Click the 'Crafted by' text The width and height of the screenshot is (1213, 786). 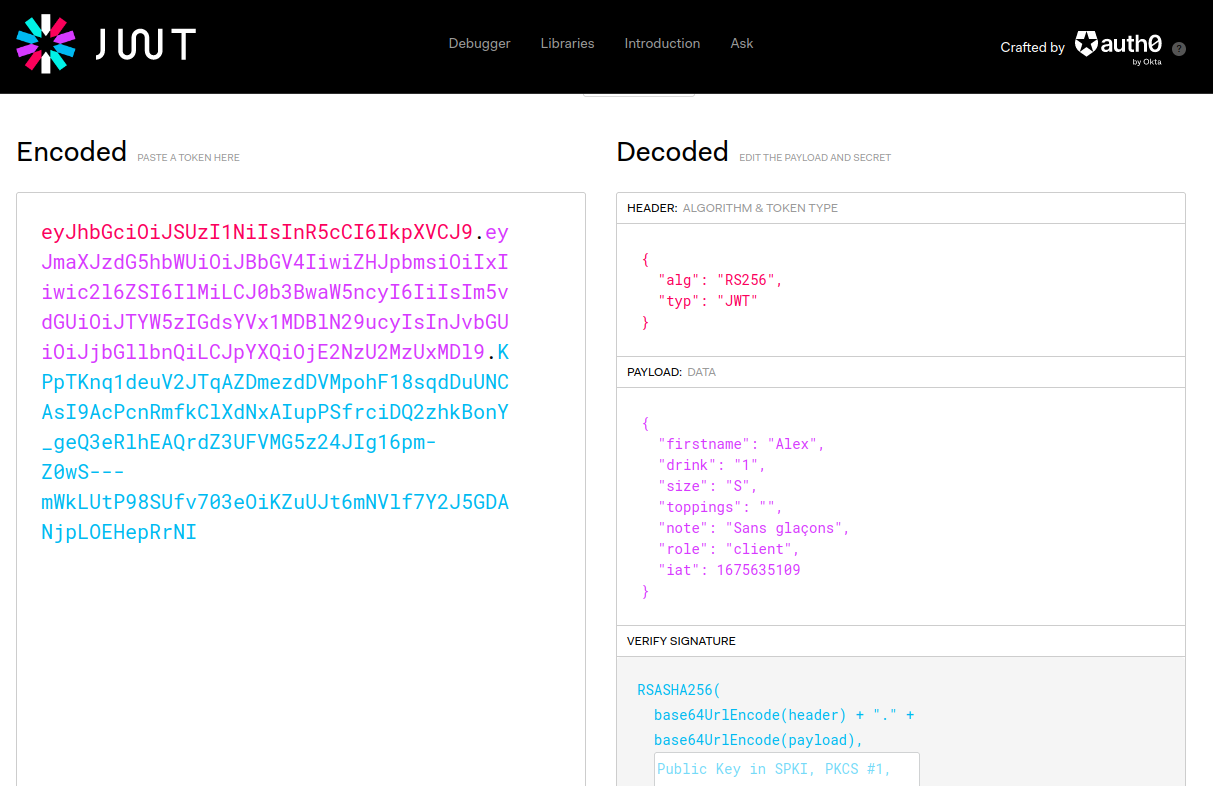pos(1032,48)
